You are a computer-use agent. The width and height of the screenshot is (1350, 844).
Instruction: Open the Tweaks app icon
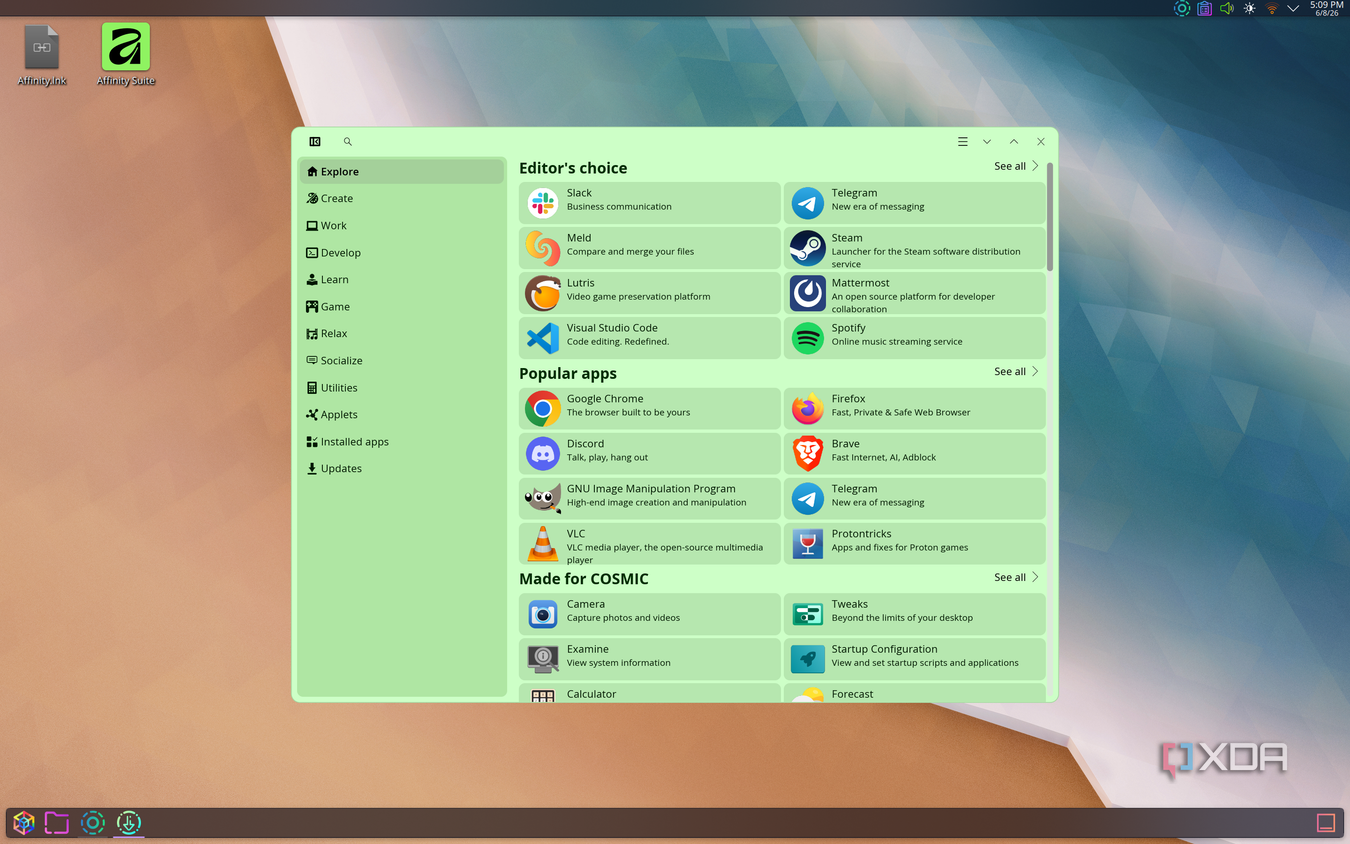click(807, 614)
